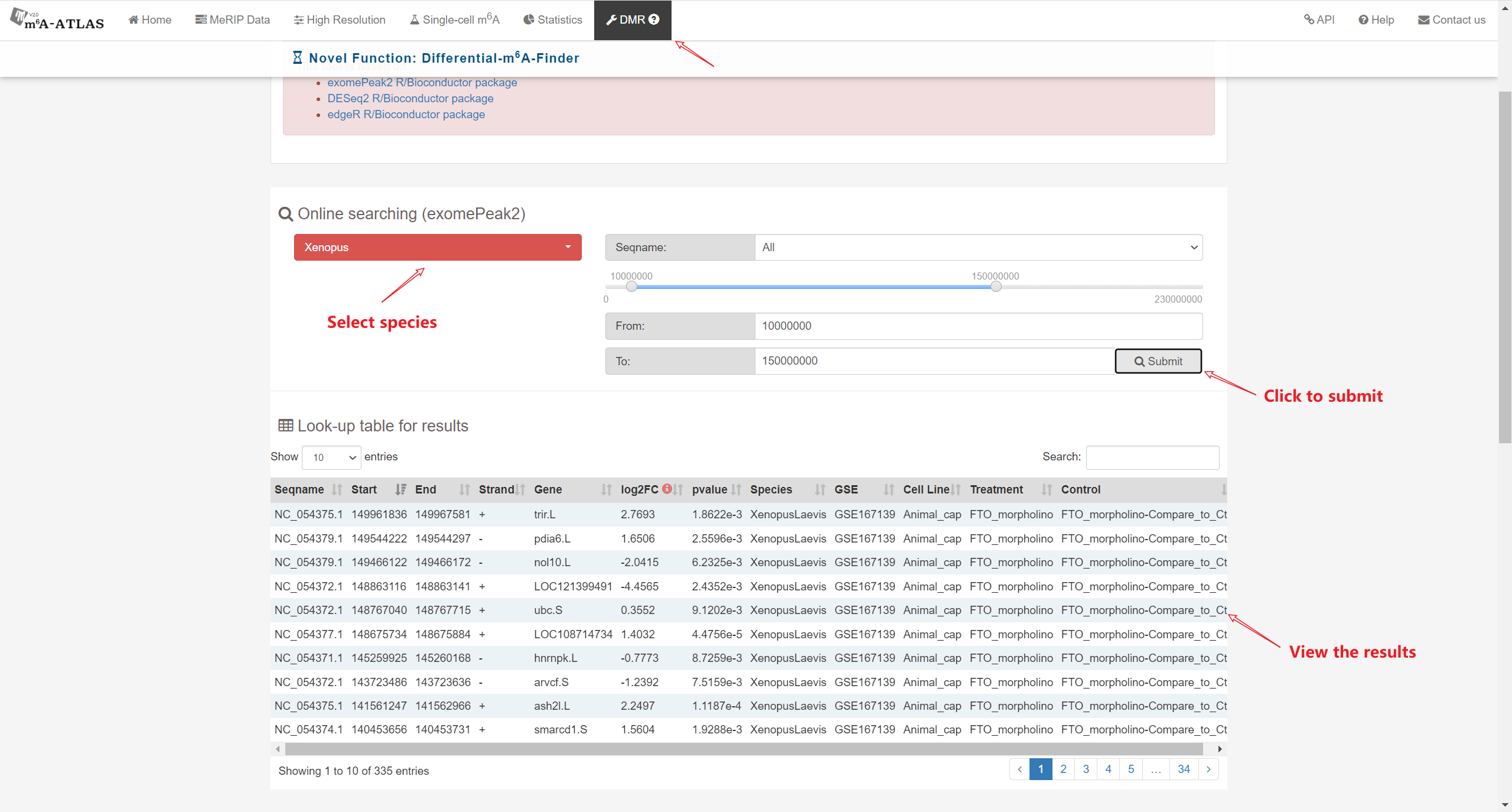Screen dimensions: 1512x812
Task: Sort table by Start column
Action: 379,489
